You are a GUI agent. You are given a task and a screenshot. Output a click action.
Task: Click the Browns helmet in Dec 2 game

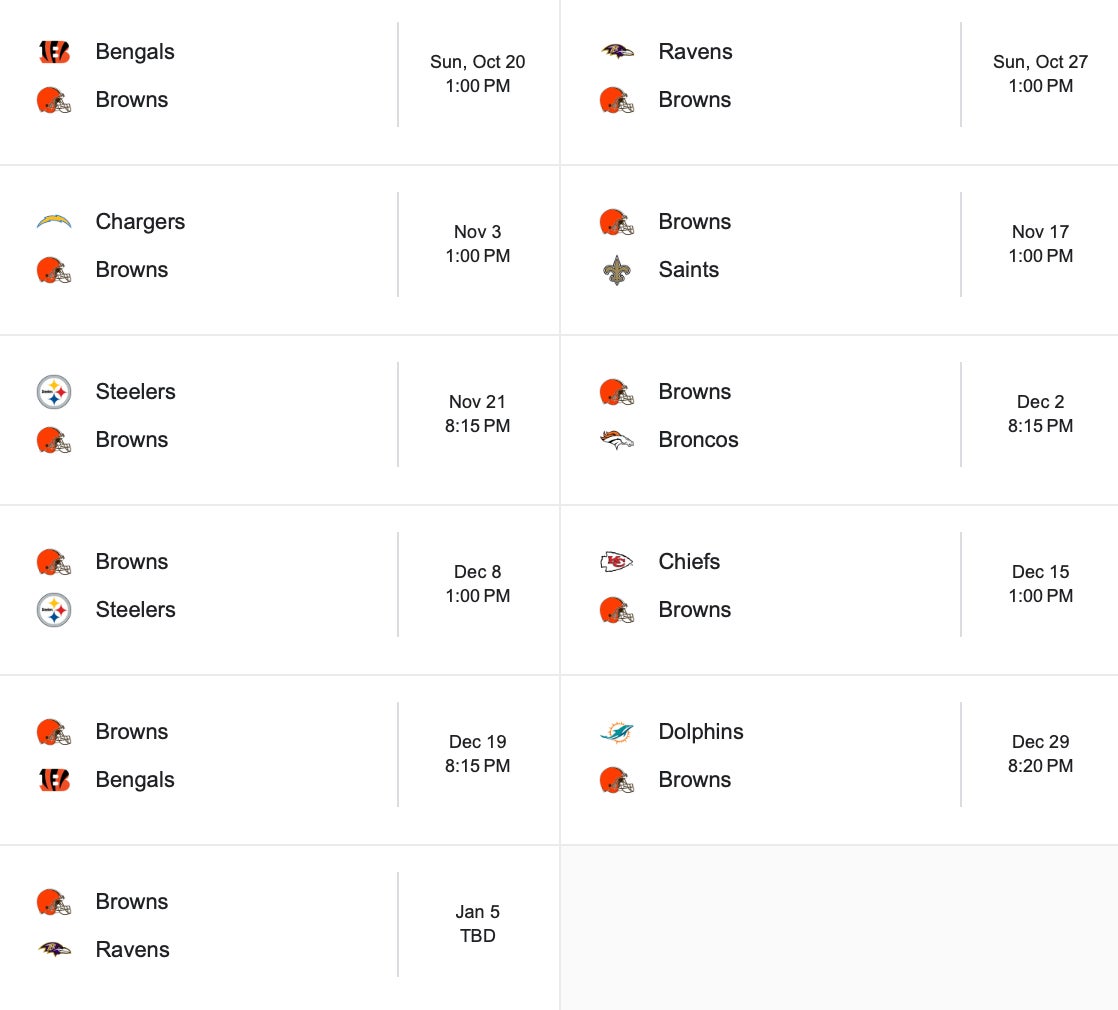(617, 392)
